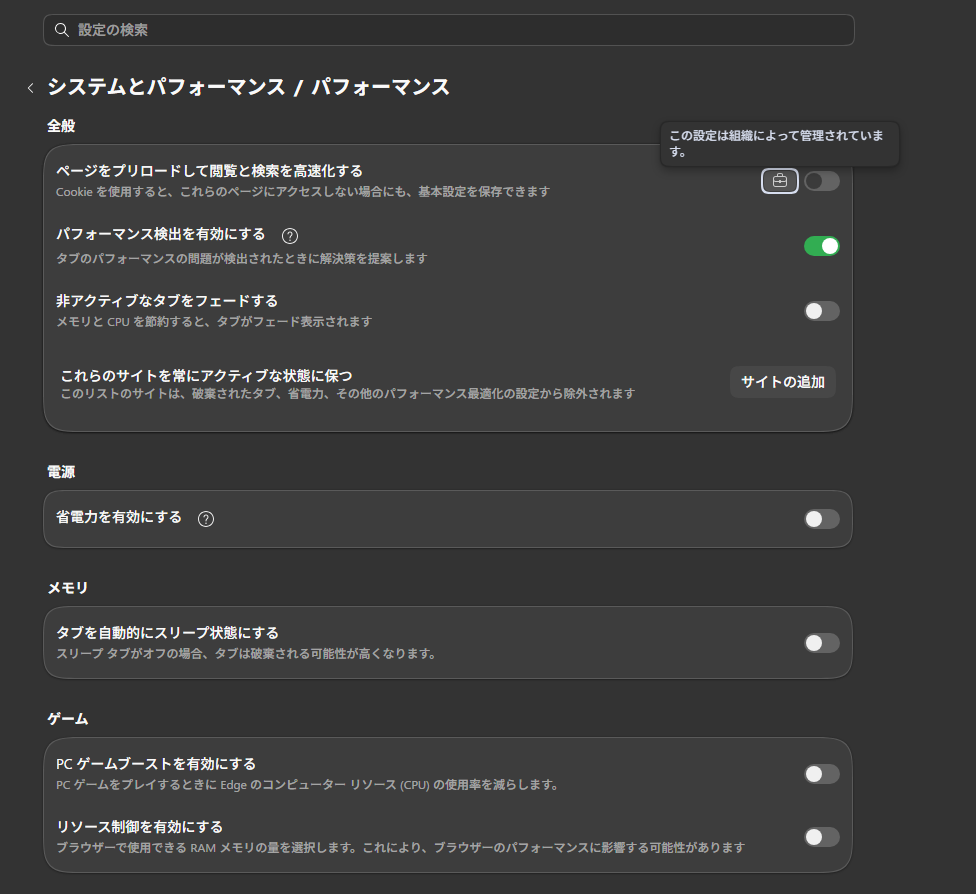
Task: Click the 省電力を有効にする label
Action: (x=119, y=517)
